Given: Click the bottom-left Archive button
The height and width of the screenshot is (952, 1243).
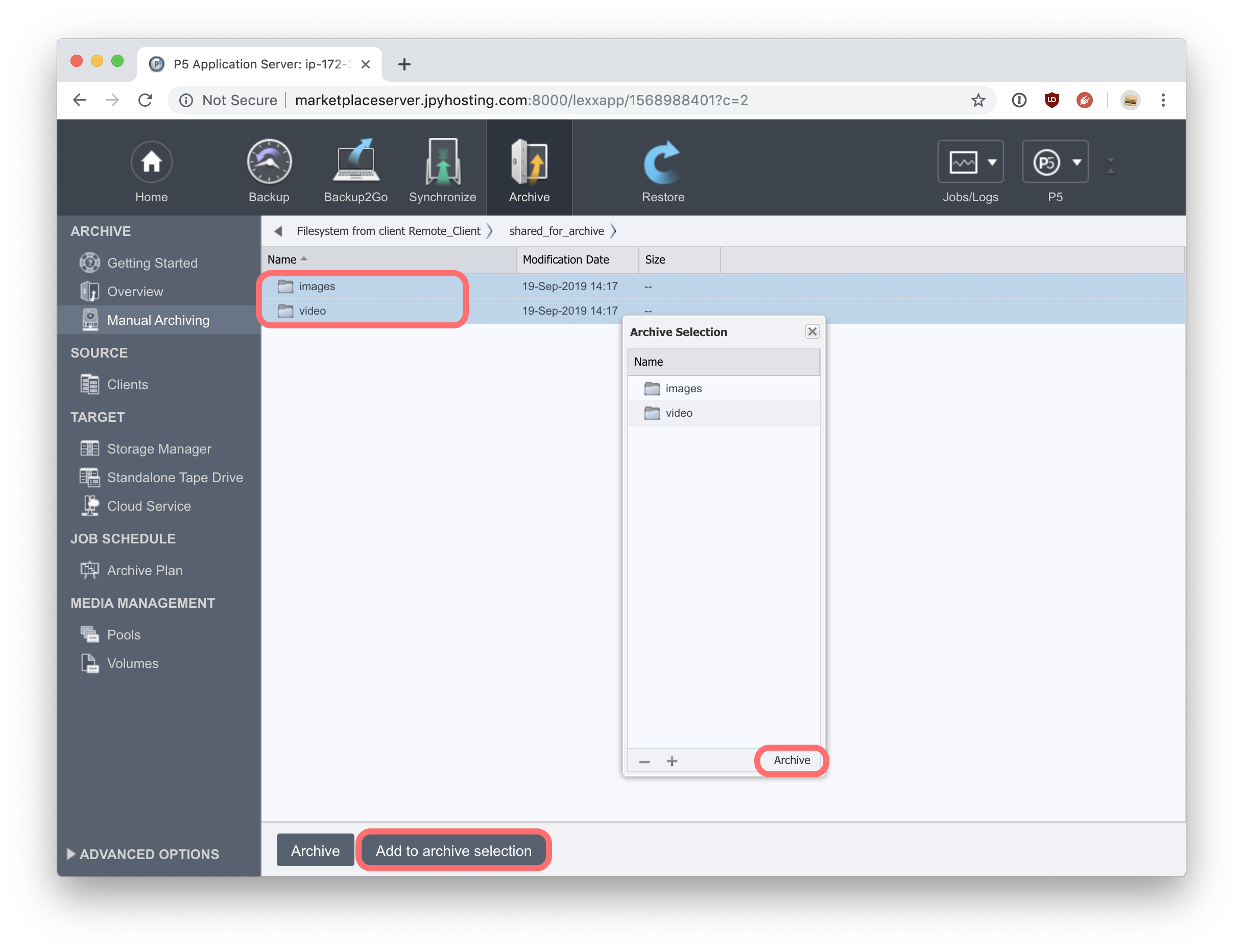Looking at the screenshot, I should coord(315,850).
